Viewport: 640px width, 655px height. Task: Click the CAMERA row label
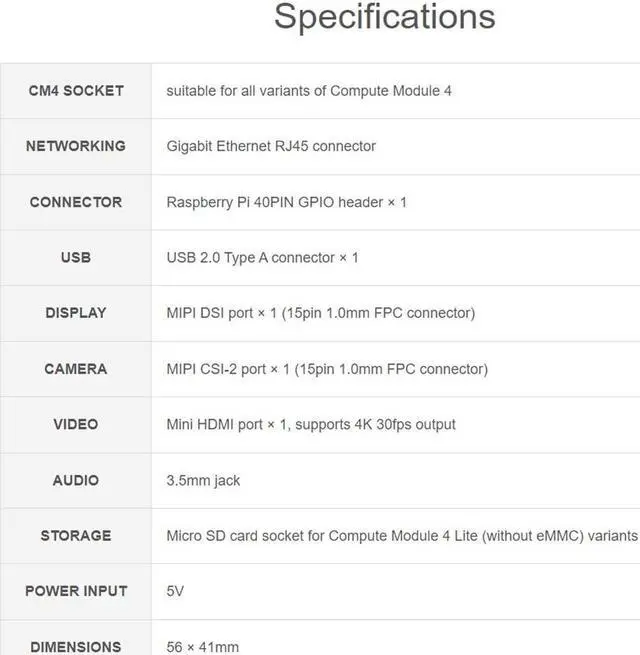click(76, 369)
